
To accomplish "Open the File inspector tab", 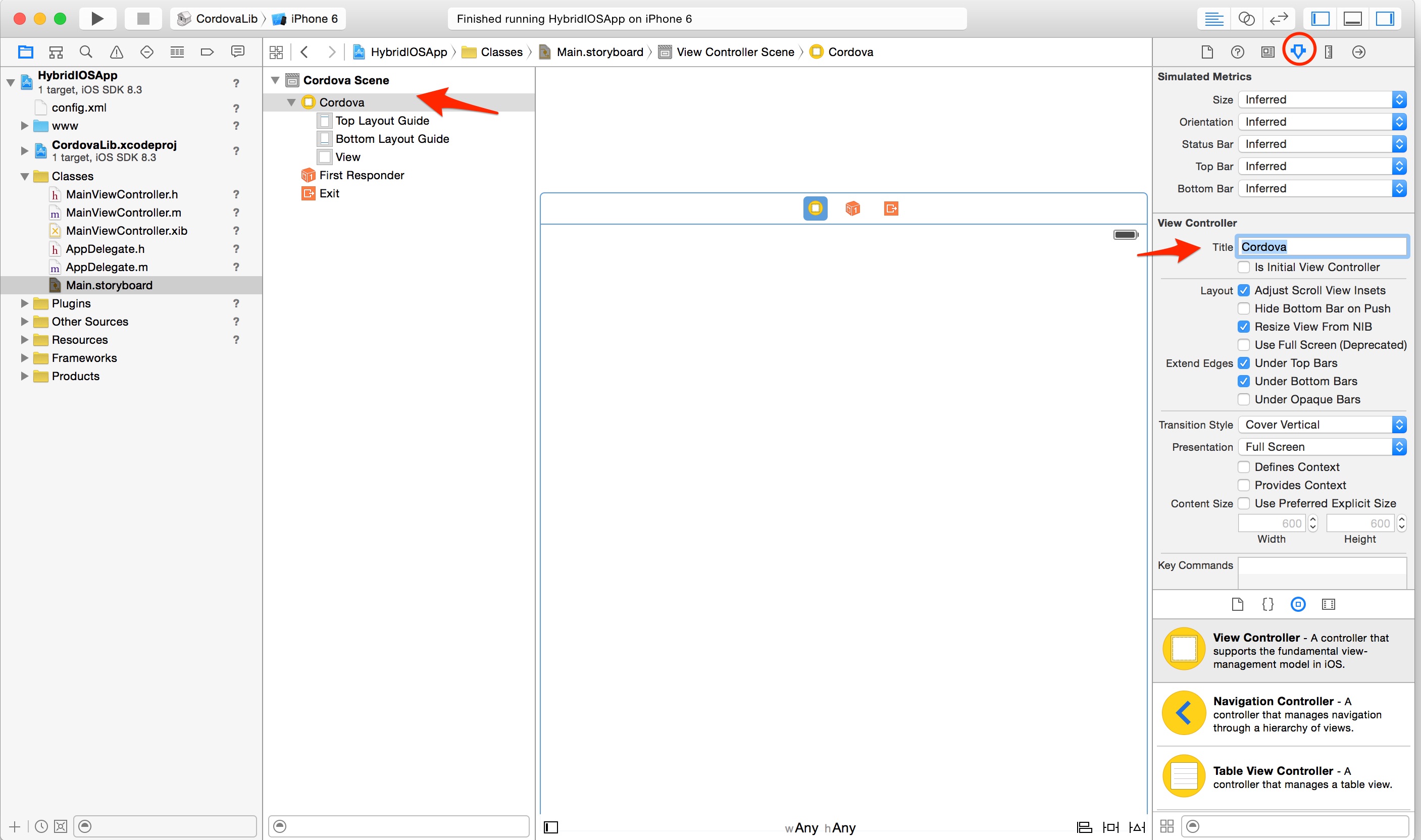I will pyautogui.click(x=1207, y=52).
